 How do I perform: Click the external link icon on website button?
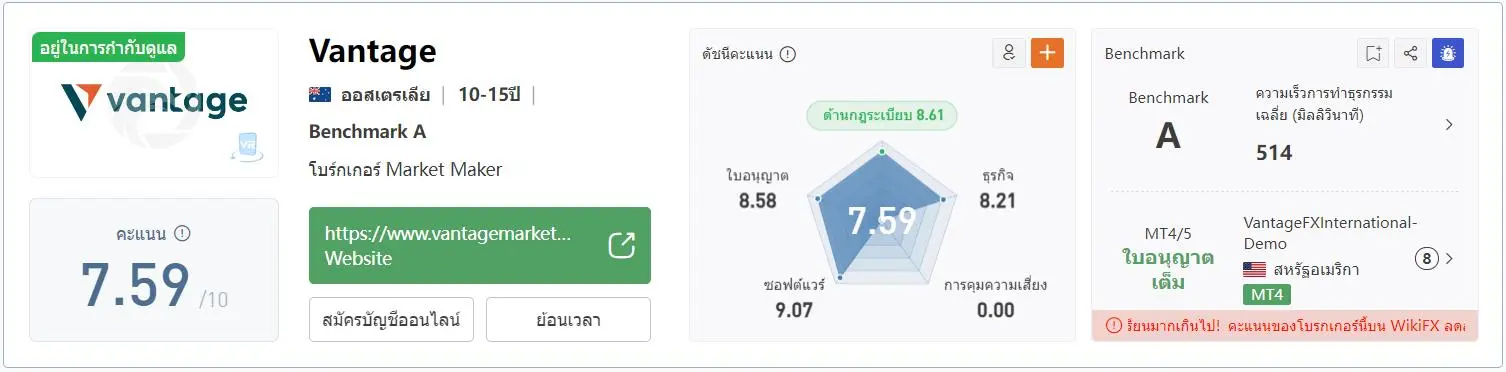622,245
